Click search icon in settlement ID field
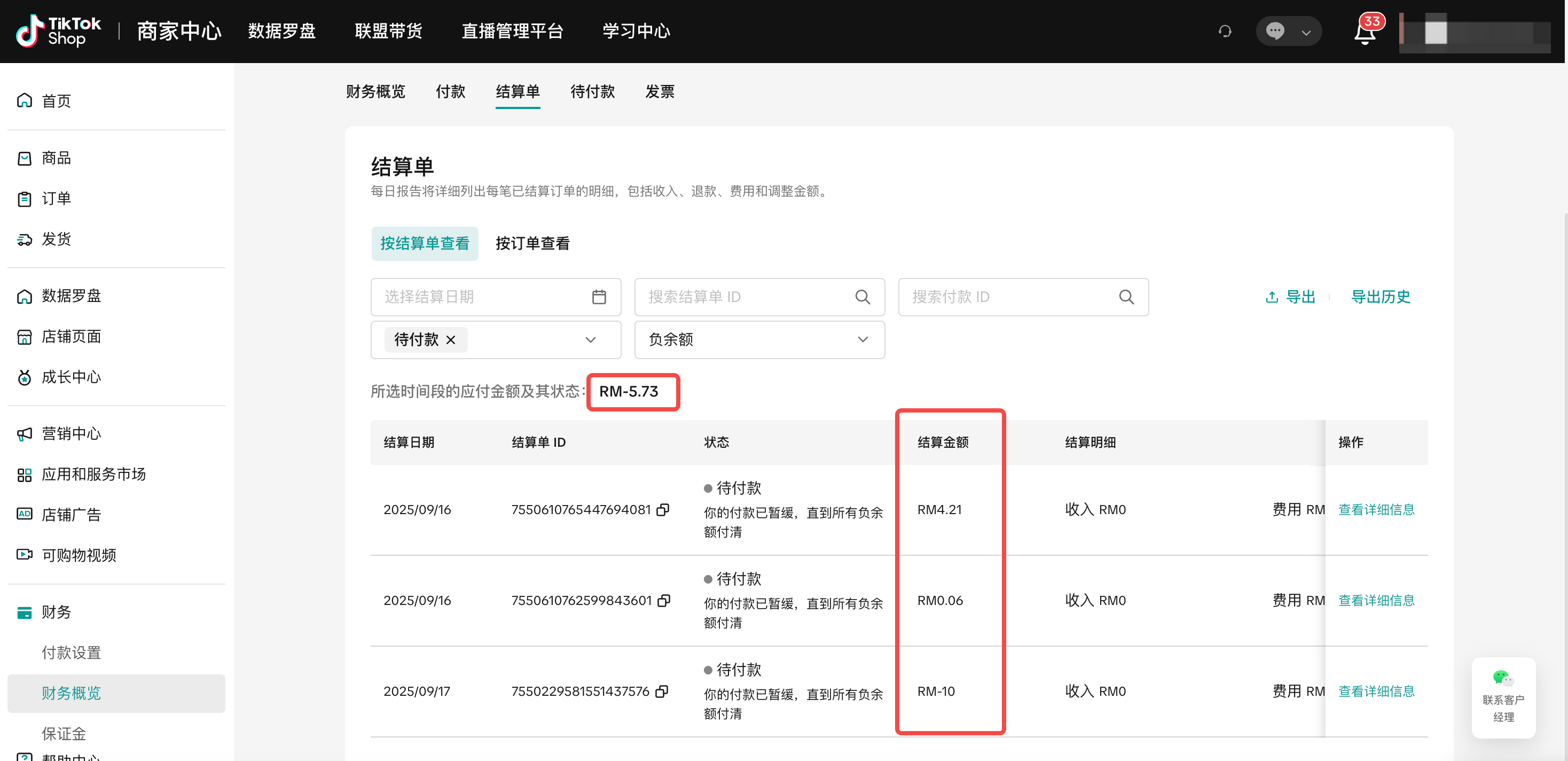Viewport: 1568px width, 761px height. [x=863, y=297]
